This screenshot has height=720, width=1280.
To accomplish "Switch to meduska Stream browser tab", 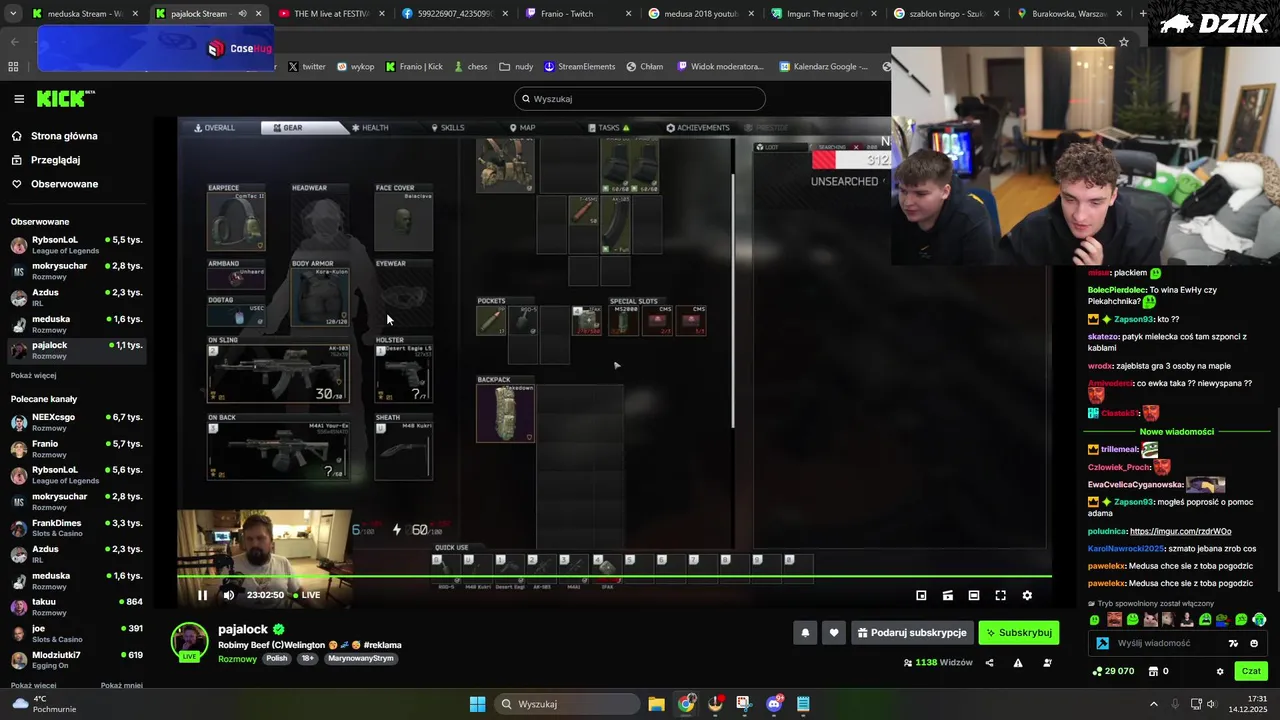I will click(x=85, y=14).
